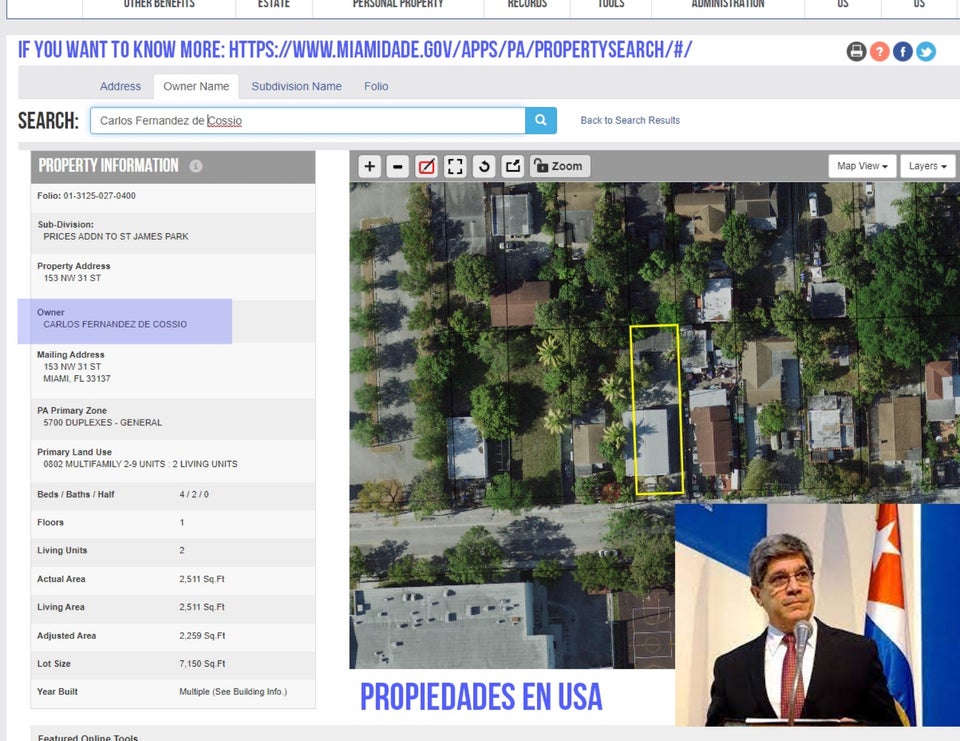Viewport: 960px width, 741px height.
Task: Open help via orange question mark icon
Action: click(x=879, y=52)
